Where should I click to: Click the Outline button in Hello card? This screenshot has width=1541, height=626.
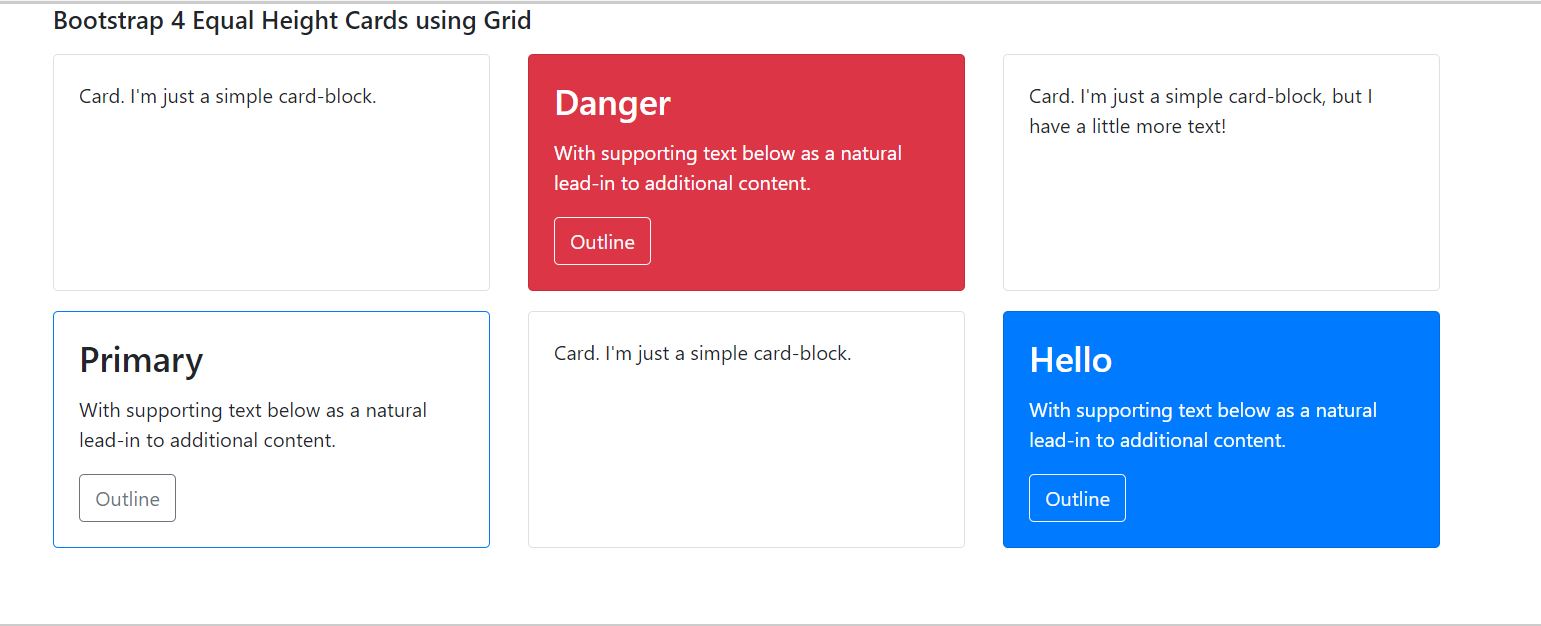[1077, 498]
